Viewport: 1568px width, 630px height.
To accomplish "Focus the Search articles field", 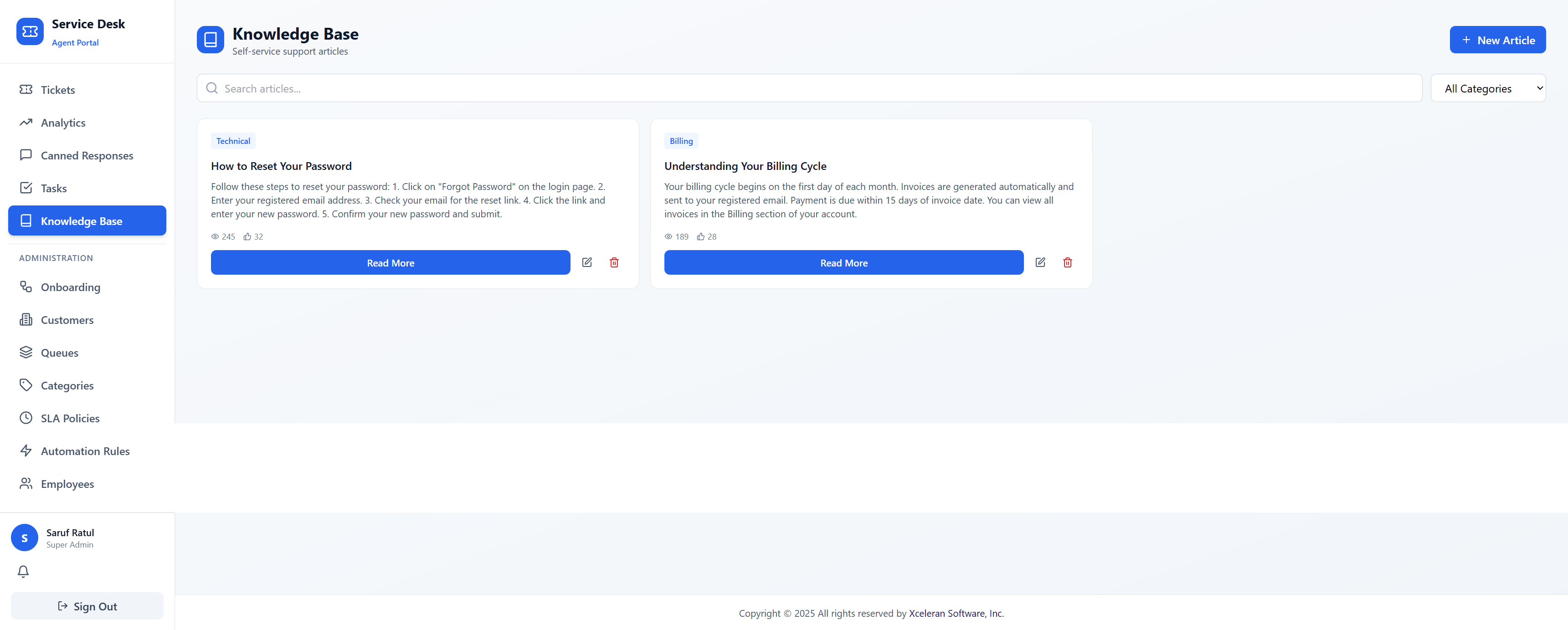I will click(816, 88).
